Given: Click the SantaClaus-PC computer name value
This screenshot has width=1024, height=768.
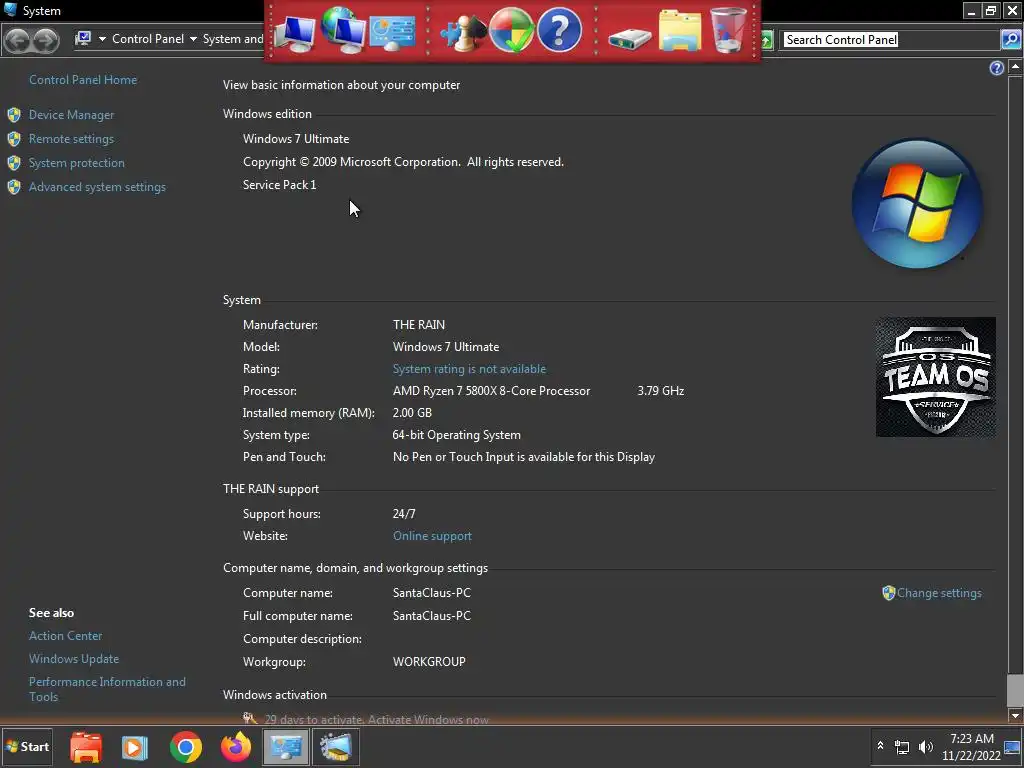Looking at the screenshot, I should [432, 593].
